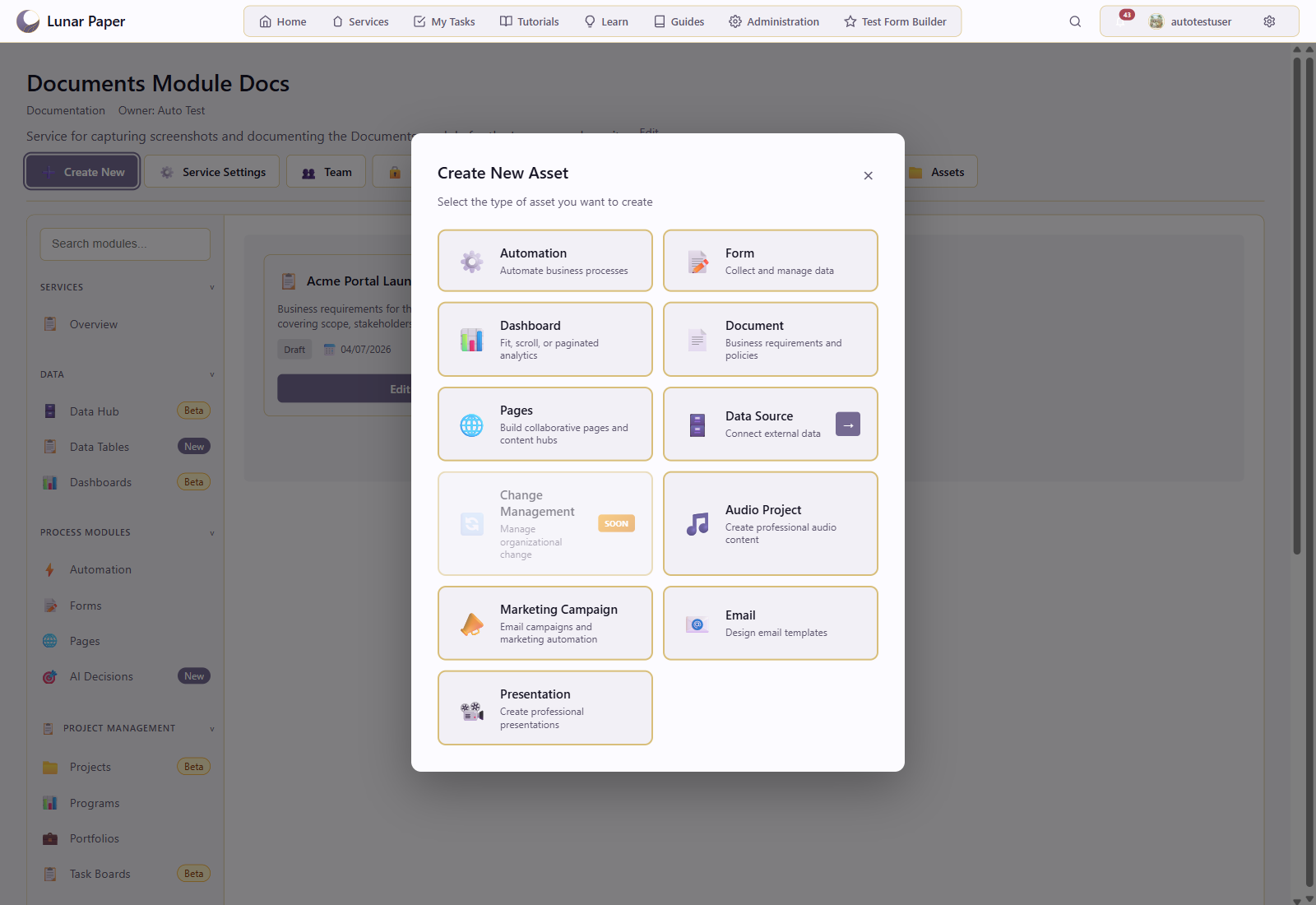Screen dimensions: 1316x905
Task: Open the notifications bell with 43 badge
Action: tap(1122, 21)
